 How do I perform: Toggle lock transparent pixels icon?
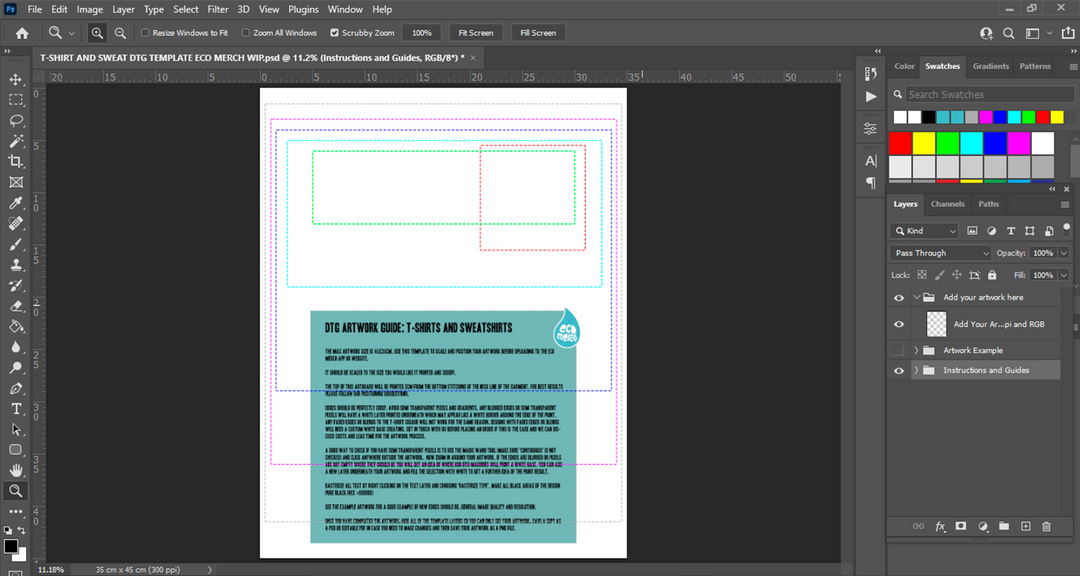922,275
